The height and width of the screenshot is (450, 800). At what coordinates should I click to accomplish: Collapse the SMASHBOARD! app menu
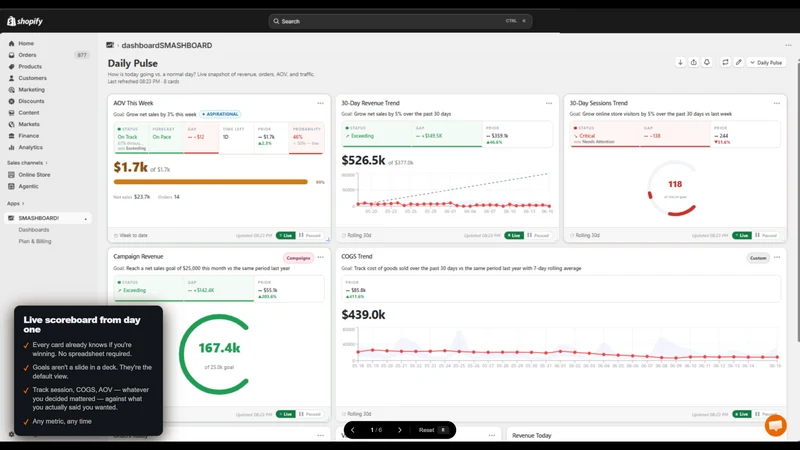(85, 218)
